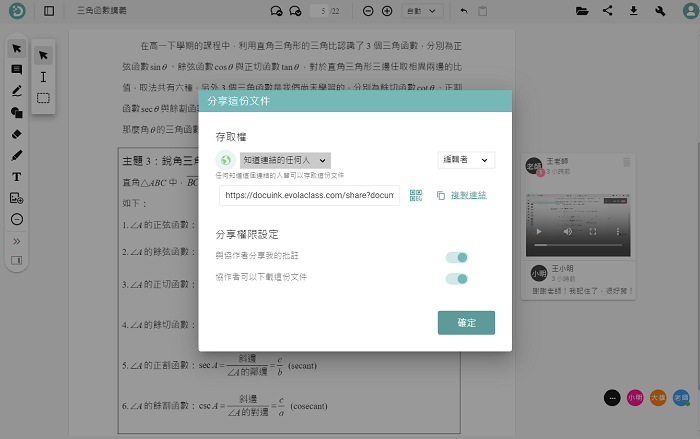Select the eraser tool in the left toolbar
Image resolution: width=700 pixels, height=439 pixels.
(16, 133)
